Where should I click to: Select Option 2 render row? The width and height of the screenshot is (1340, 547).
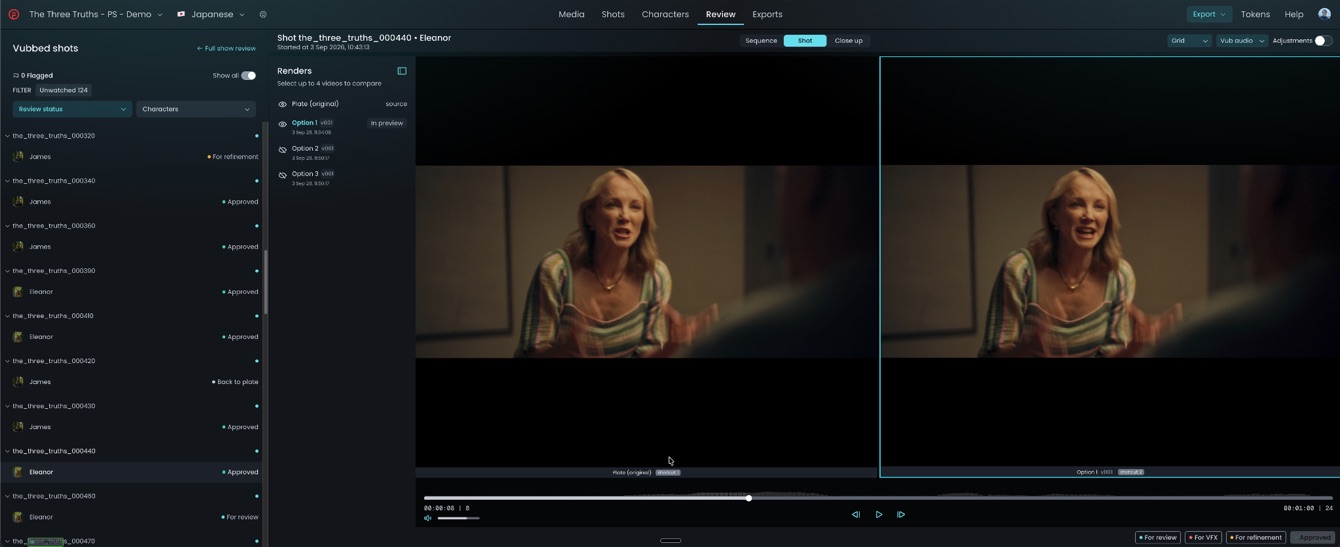point(342,152)
